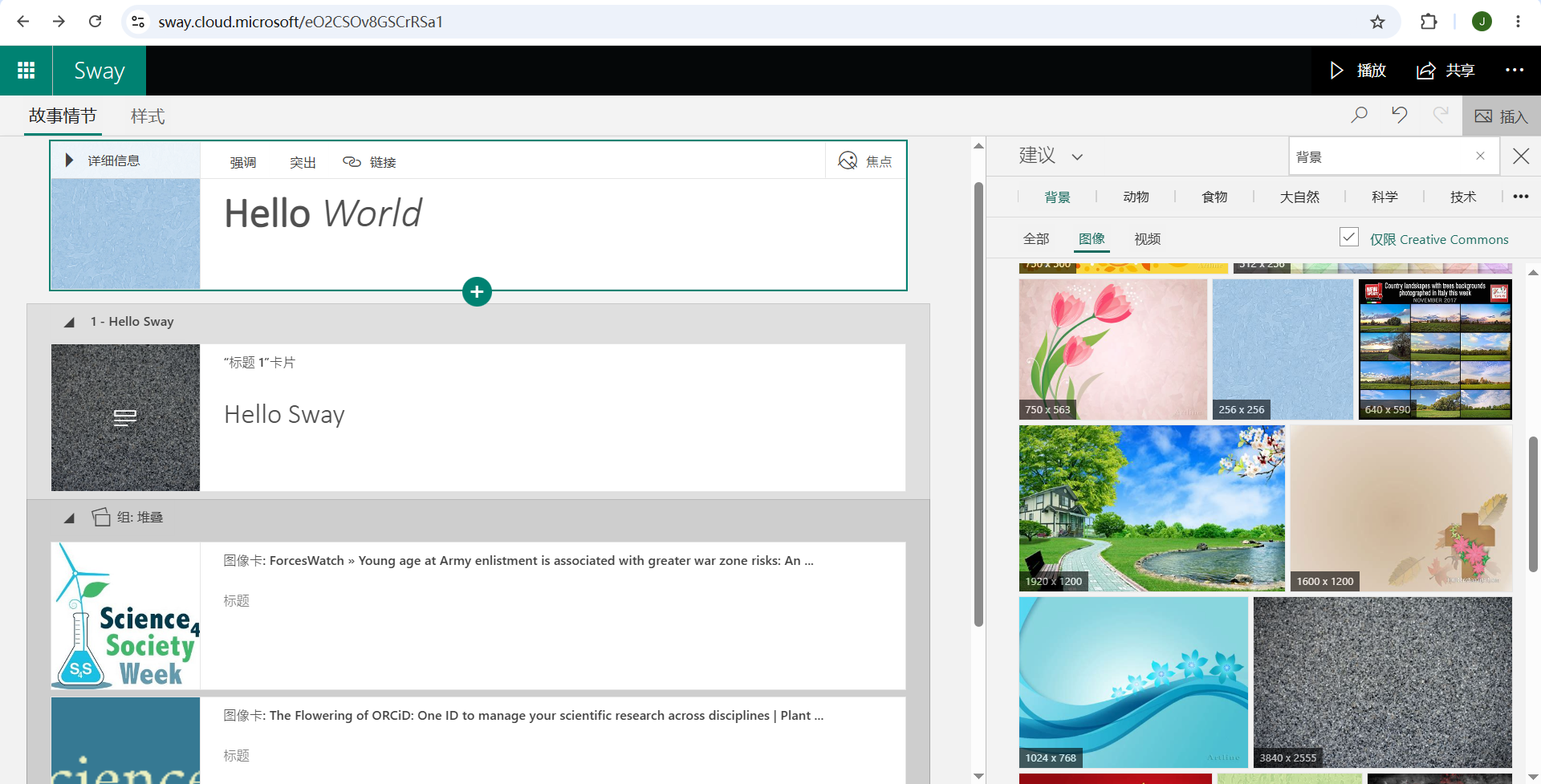Image resolution: width=1541 pixels, height=784 pixels.
Task: Select the stack group icon
Action: [101, 517]
